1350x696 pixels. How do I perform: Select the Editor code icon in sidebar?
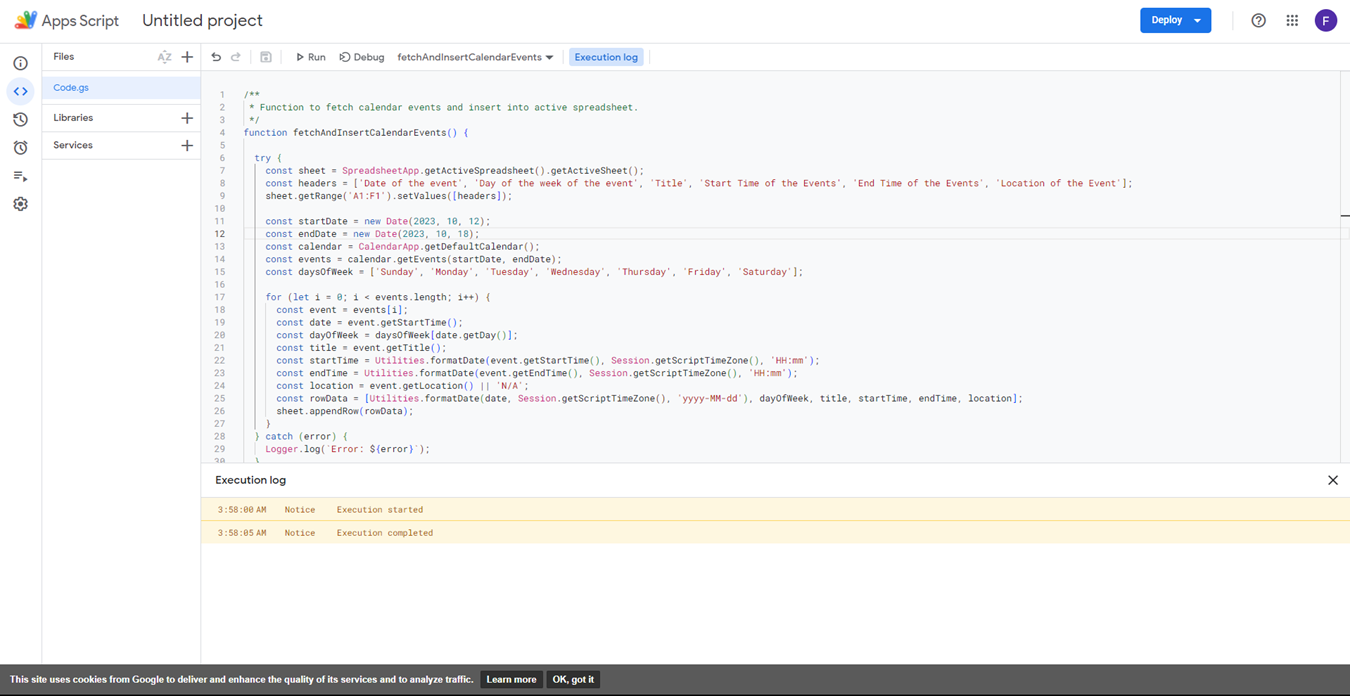pos(20,91)
